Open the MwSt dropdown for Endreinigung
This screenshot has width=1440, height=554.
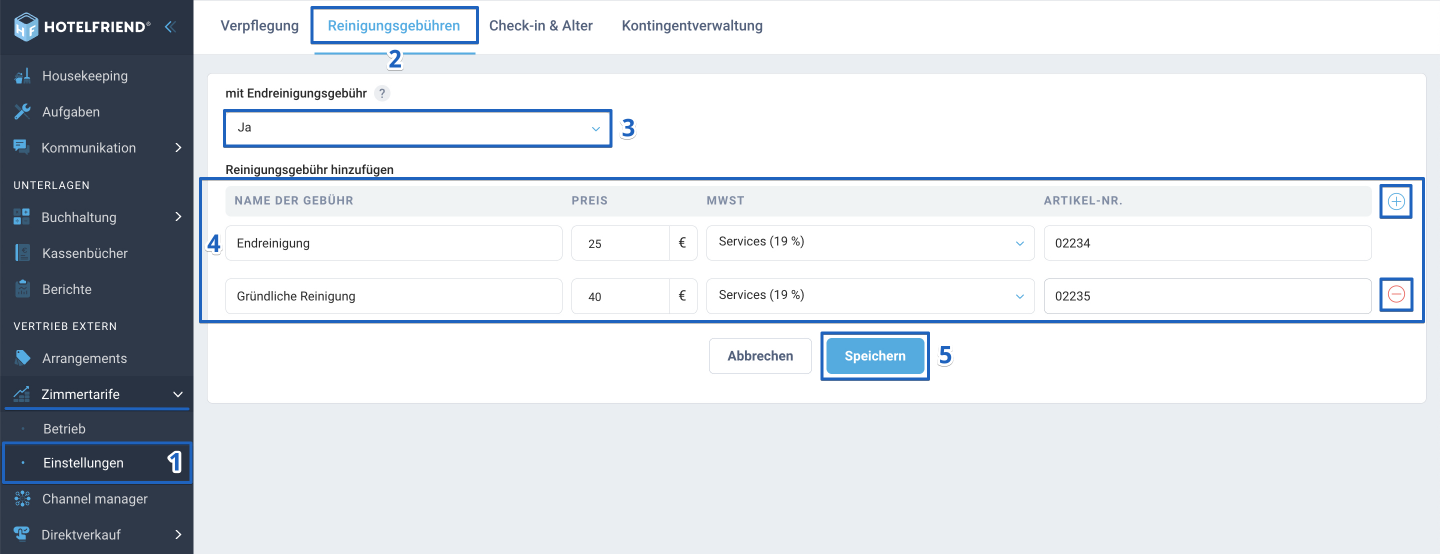870,243
